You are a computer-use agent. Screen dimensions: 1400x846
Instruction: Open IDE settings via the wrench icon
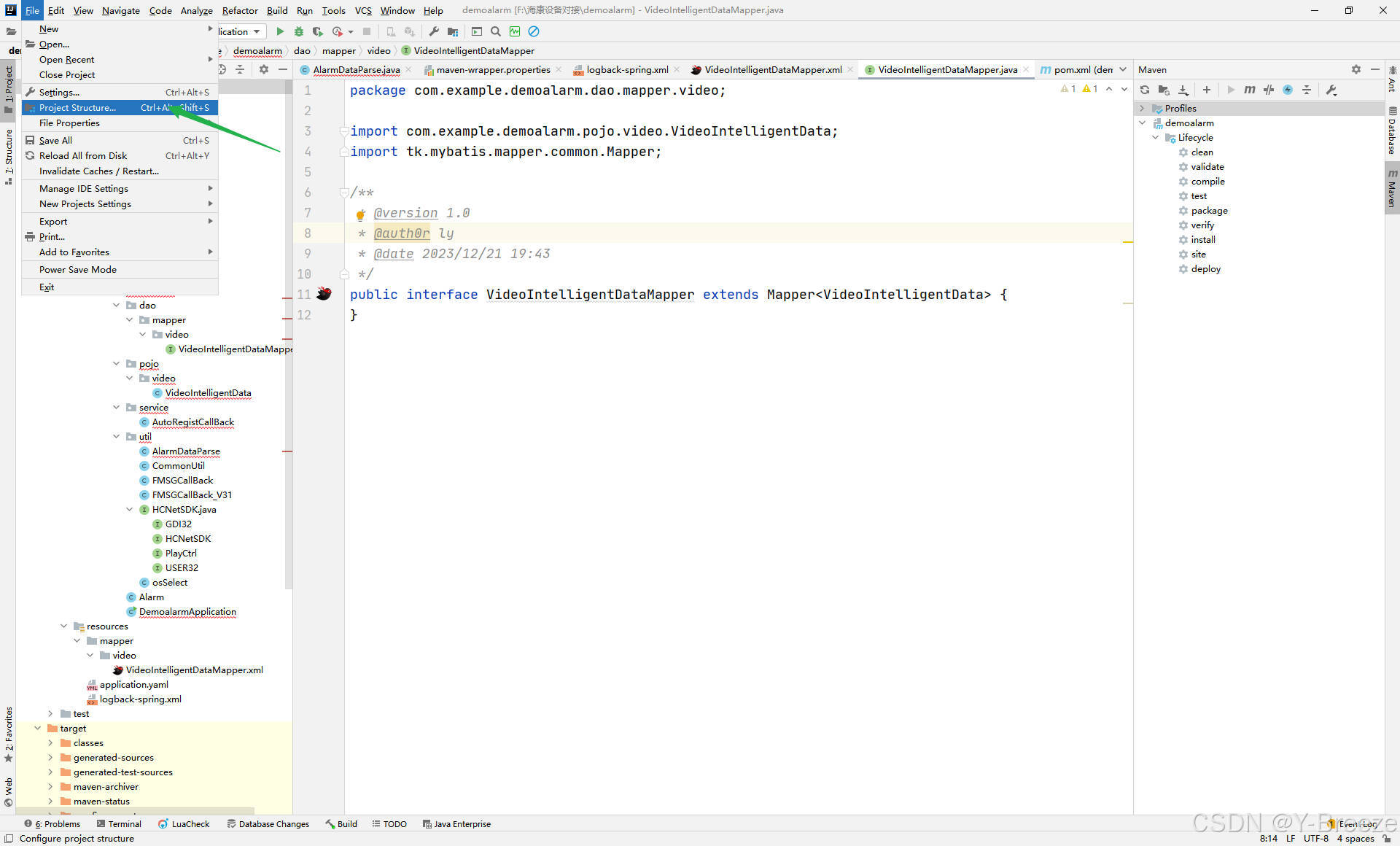(433, 31)
